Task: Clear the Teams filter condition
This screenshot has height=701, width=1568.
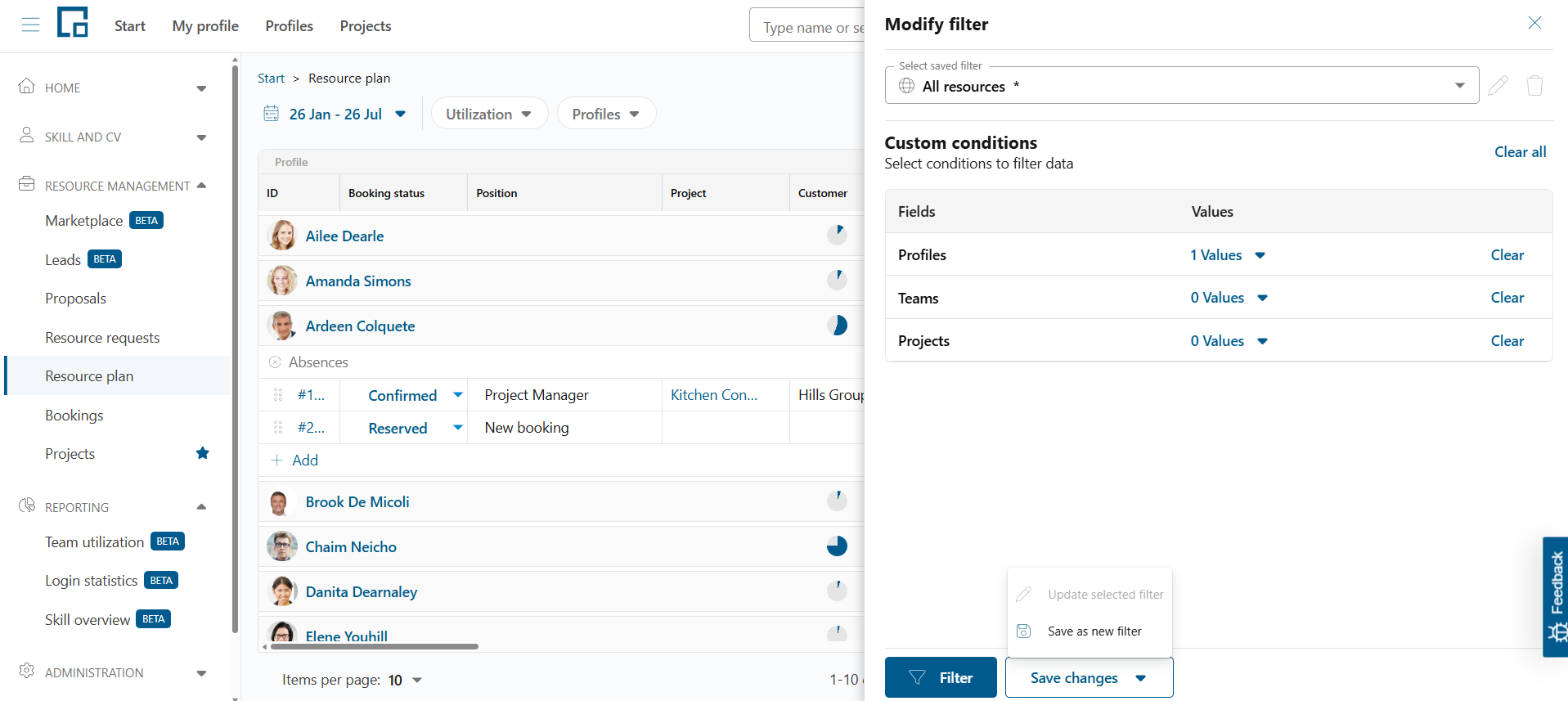Action: coord(1507,298)
